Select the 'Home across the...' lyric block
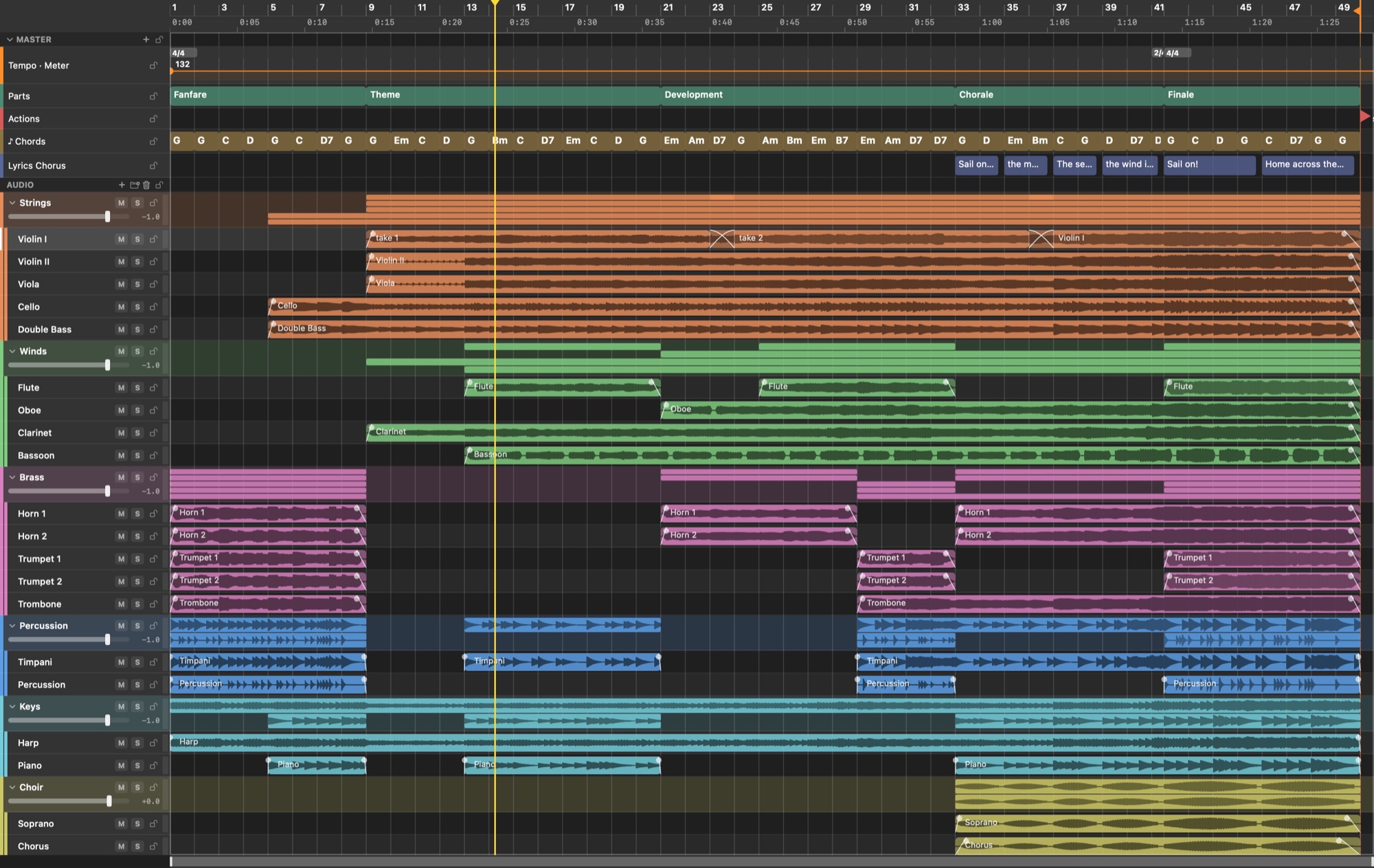 (x=1307, y=165)
